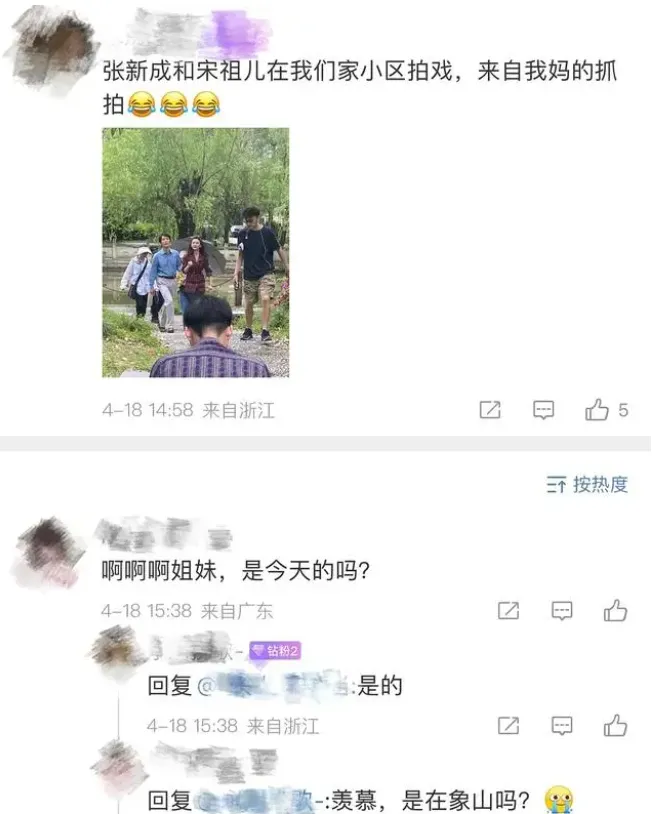Open the blurred username of the post author

pyautogui.click(x=200, y=32)
